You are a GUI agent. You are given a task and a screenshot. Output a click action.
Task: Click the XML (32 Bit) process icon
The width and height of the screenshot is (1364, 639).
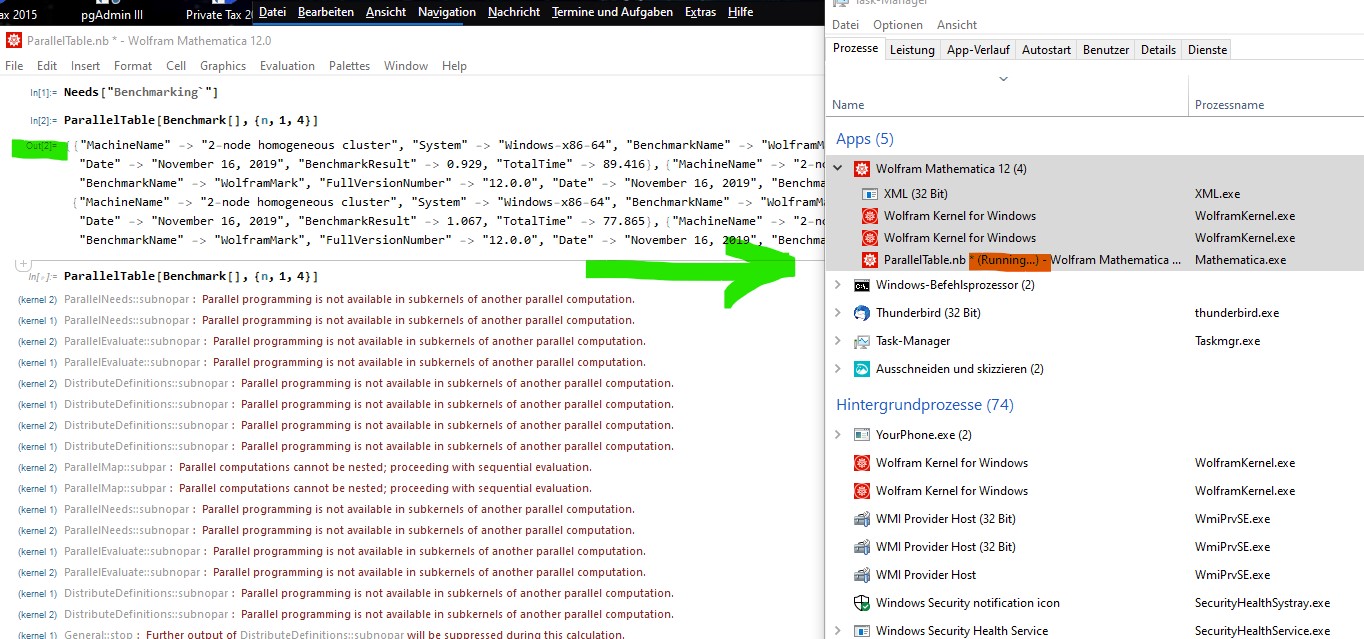(x=870, y=194)
